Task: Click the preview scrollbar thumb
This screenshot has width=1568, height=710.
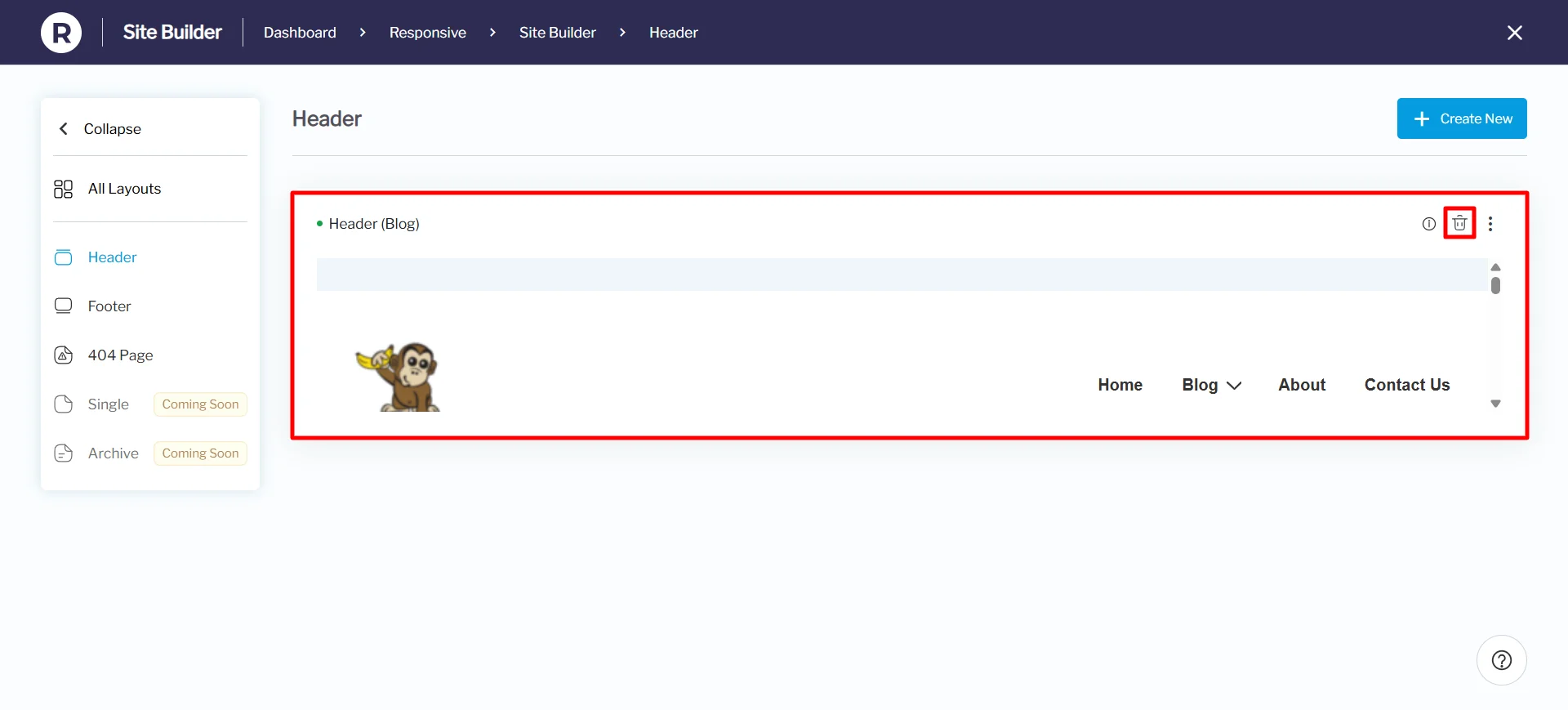Action: pos(1495,285)
